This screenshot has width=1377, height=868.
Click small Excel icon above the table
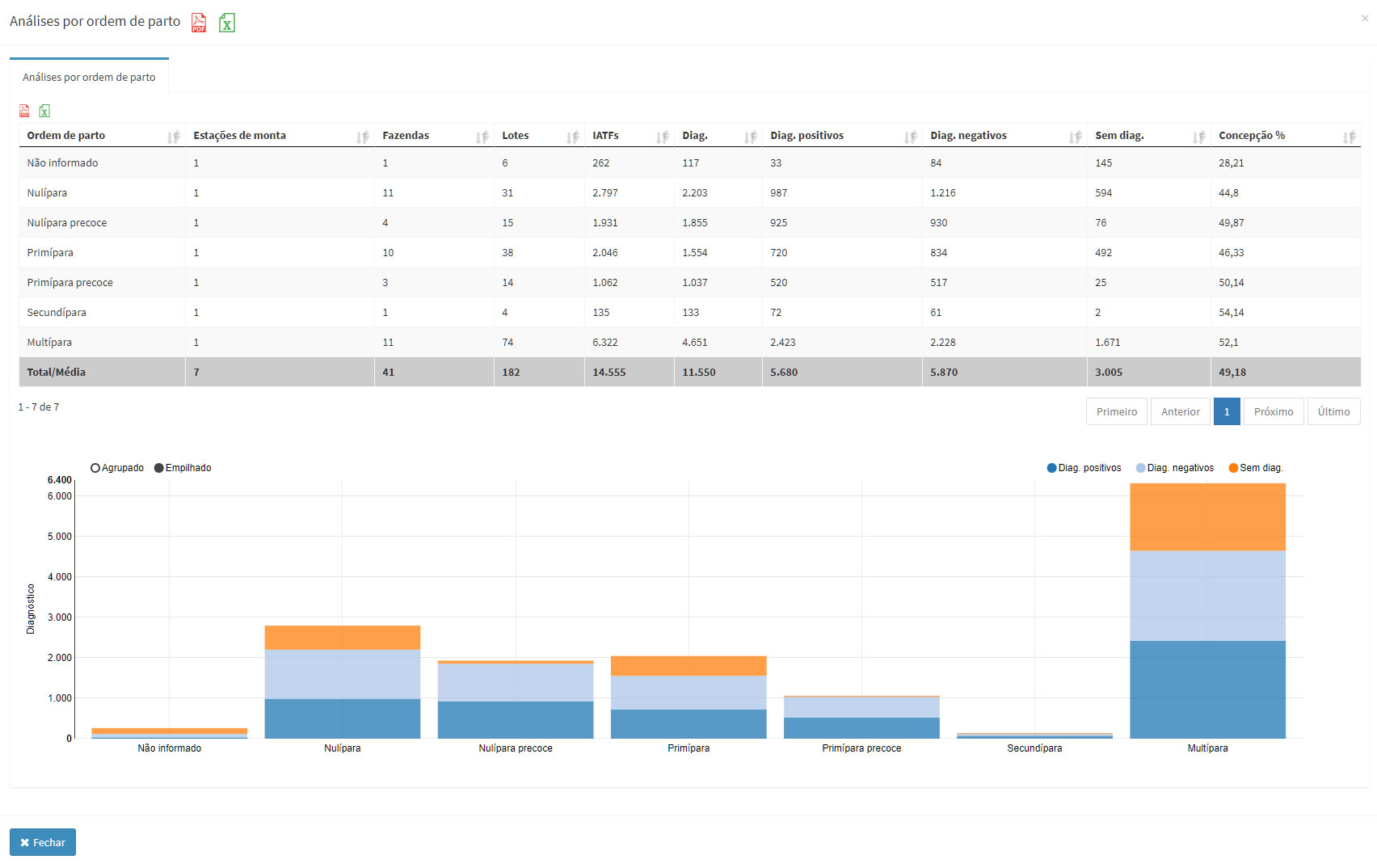click(44, 111)
